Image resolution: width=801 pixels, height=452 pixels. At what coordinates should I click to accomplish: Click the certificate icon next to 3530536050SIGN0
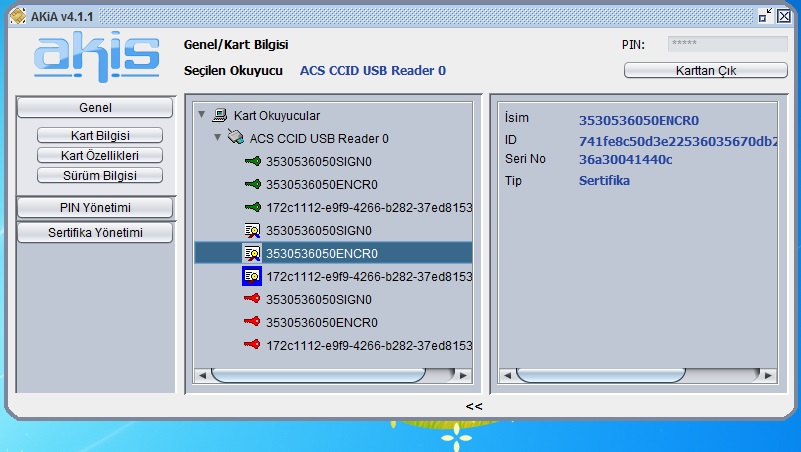point(252,230)
